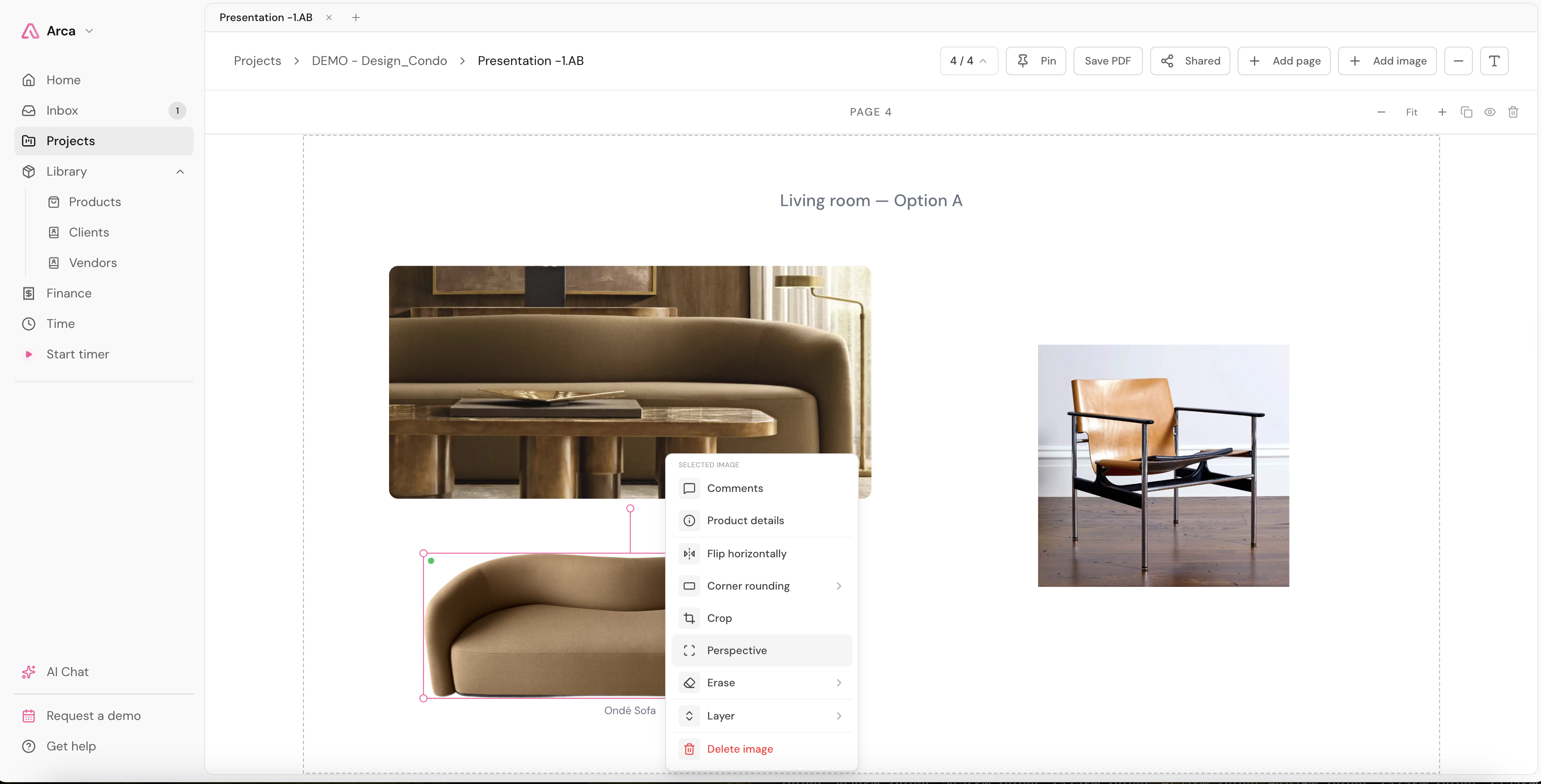Click the Projects icon in sidebar
The image size is (1541, 784).
(29, 141)
